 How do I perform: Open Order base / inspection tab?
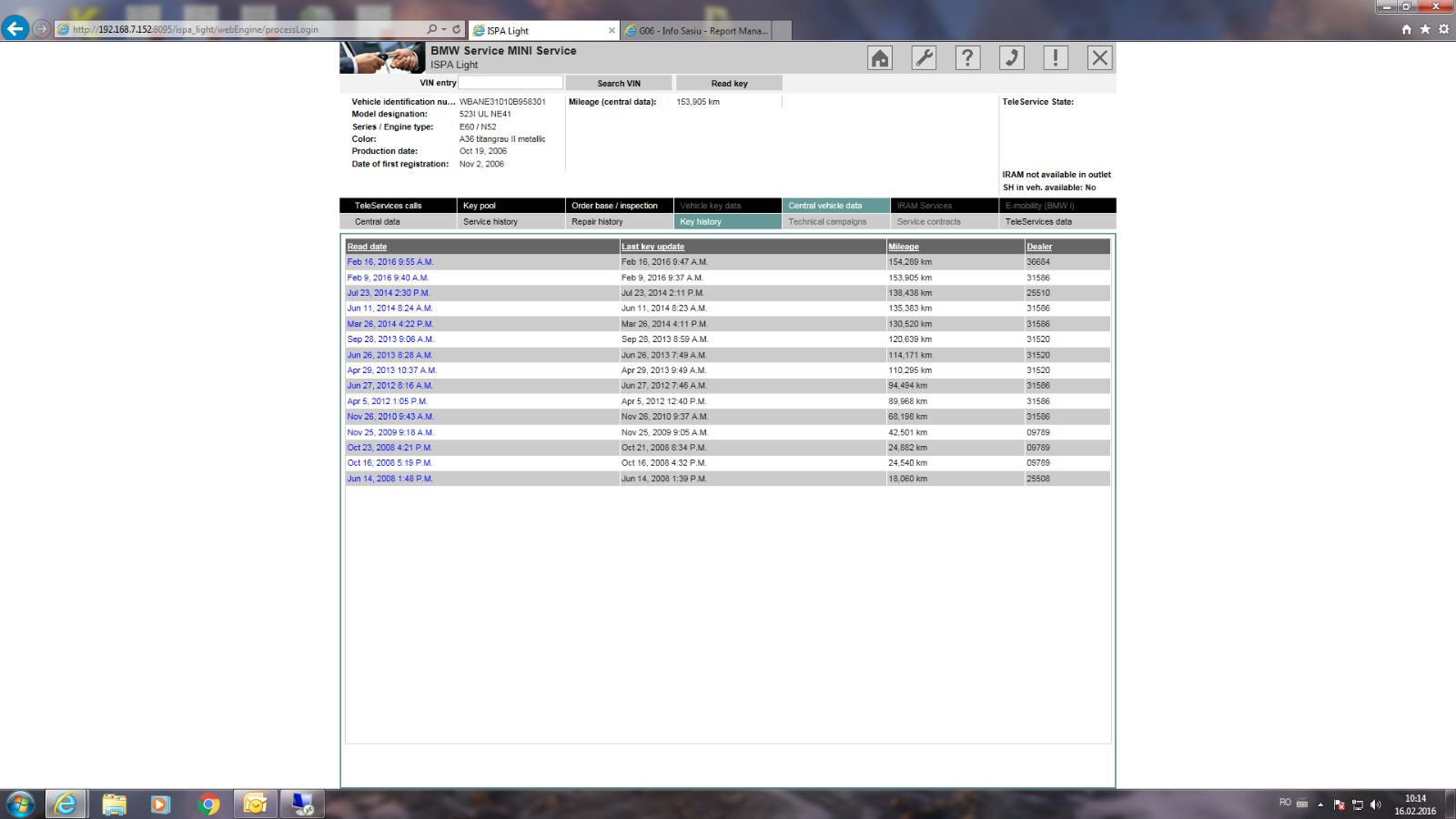(619, 206)
